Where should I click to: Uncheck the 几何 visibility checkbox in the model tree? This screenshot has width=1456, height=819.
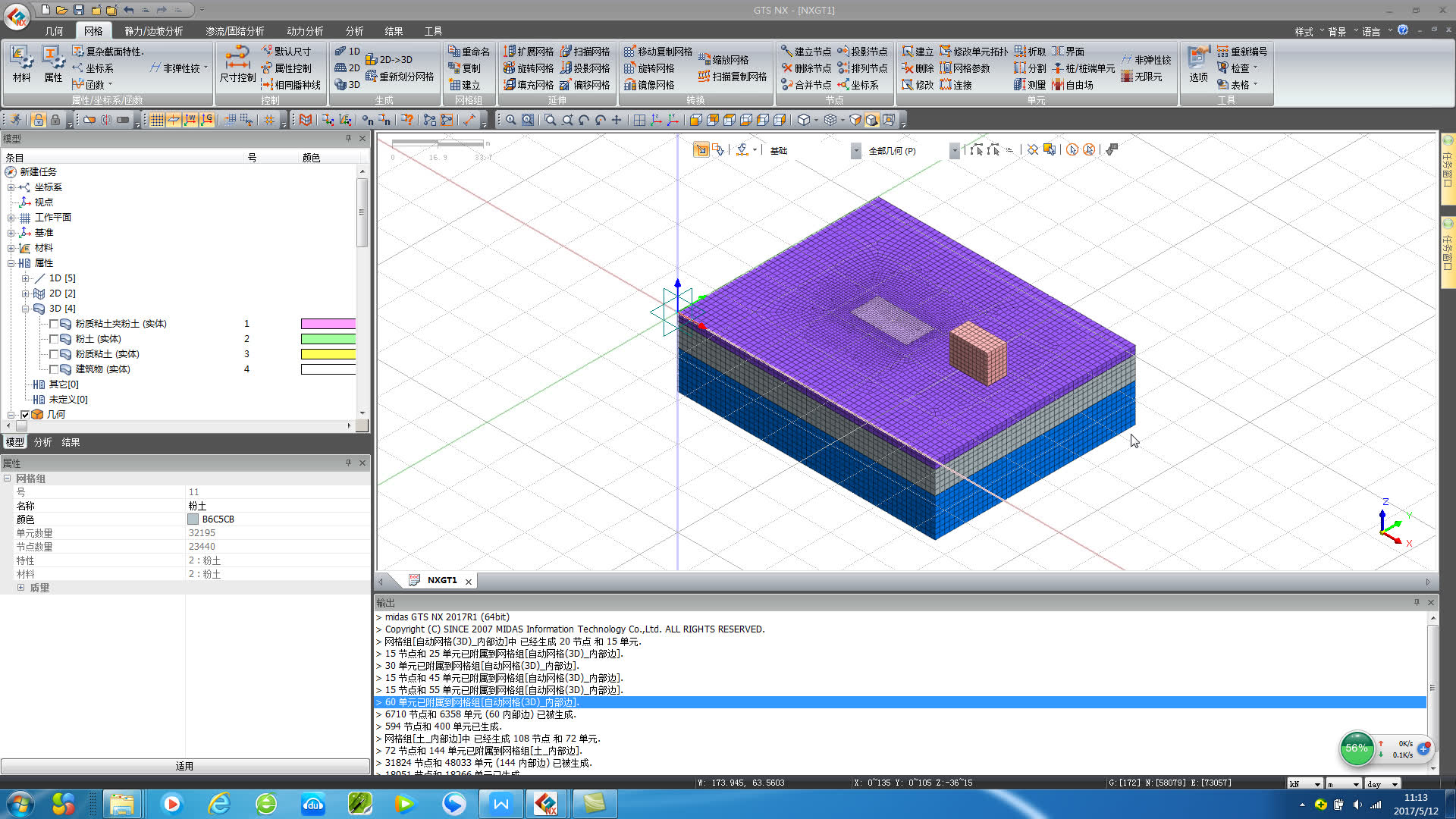(x=25, y=414)
